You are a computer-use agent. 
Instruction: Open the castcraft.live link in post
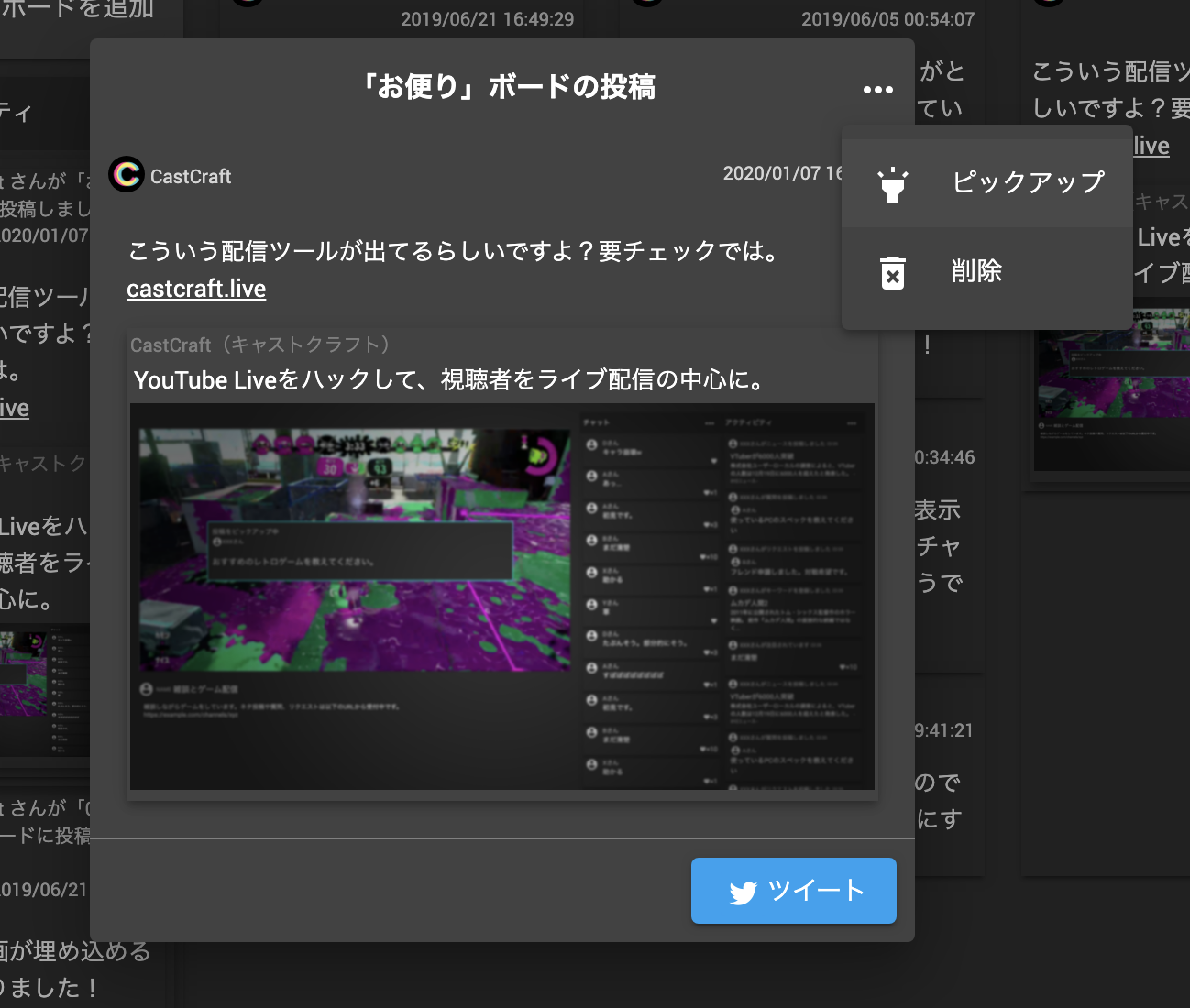pyautogui.click(x=196, y=289)
